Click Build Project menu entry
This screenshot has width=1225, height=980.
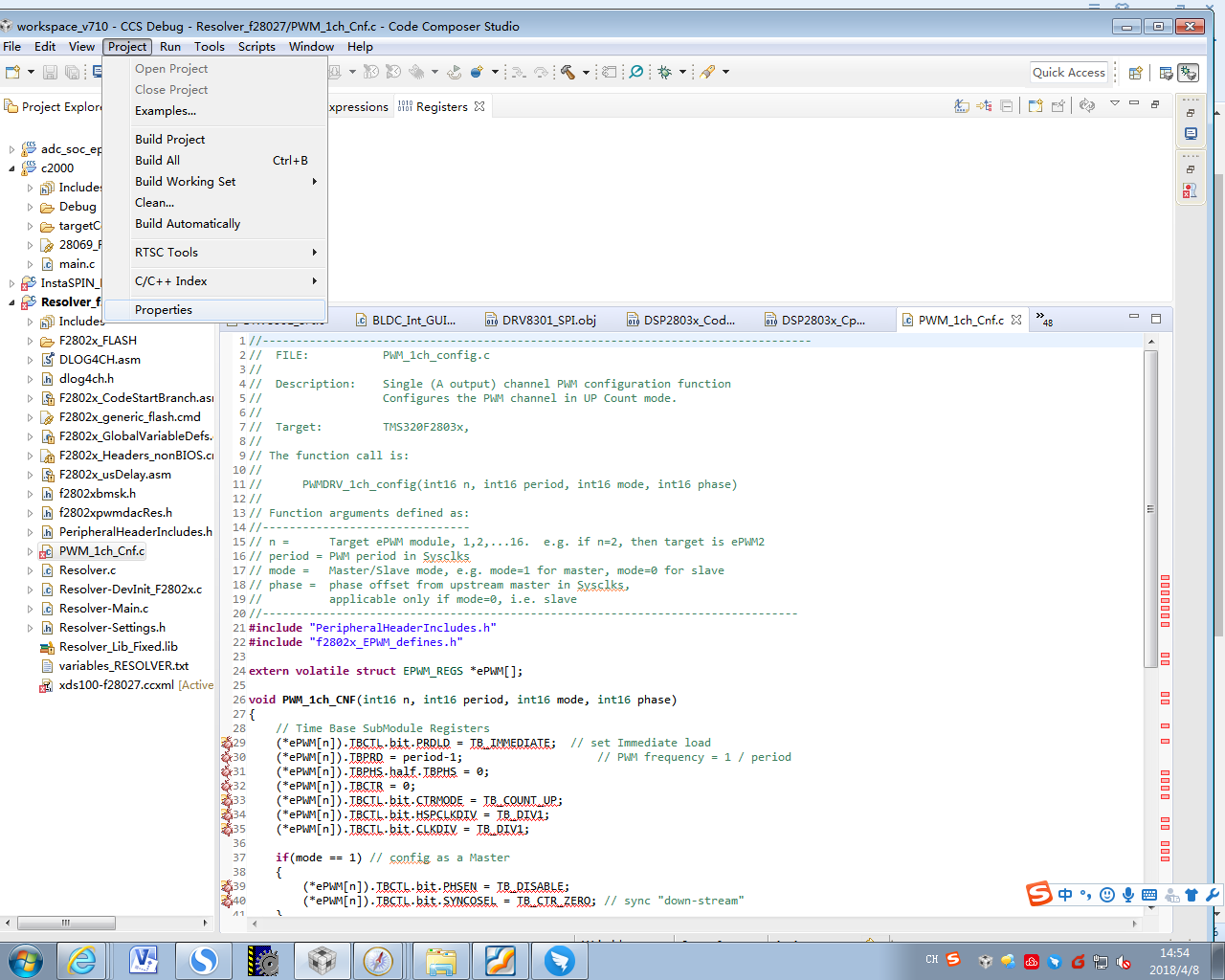click(170, 140)
